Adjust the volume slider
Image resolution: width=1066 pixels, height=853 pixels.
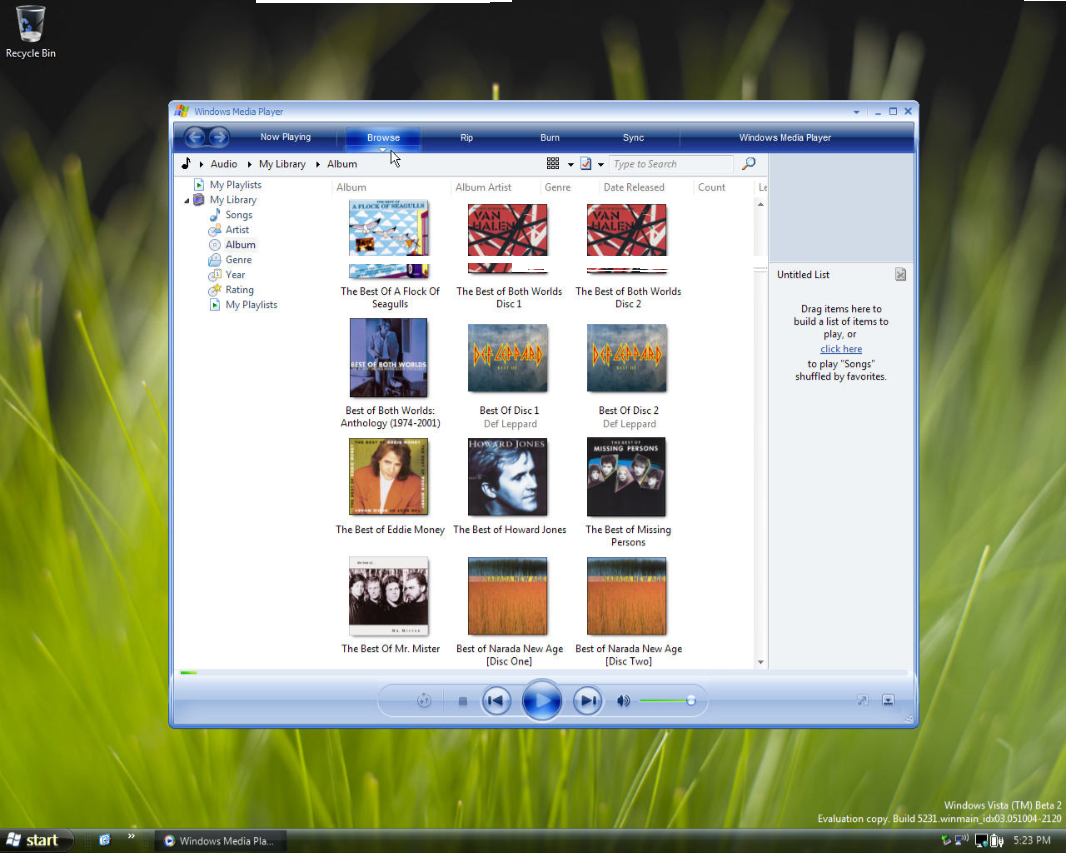[x=690, y=701]
